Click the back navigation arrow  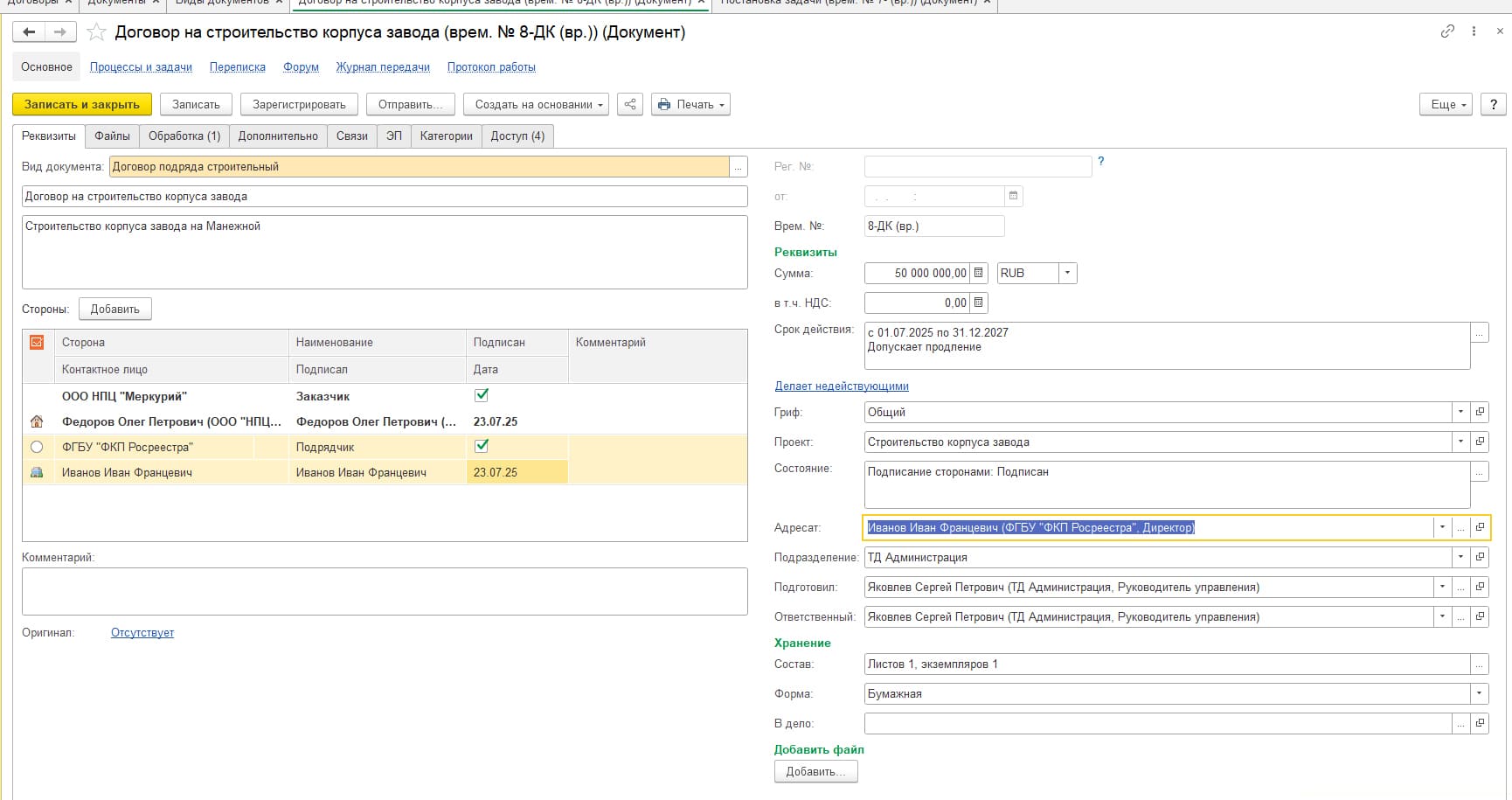pos(29,32)
